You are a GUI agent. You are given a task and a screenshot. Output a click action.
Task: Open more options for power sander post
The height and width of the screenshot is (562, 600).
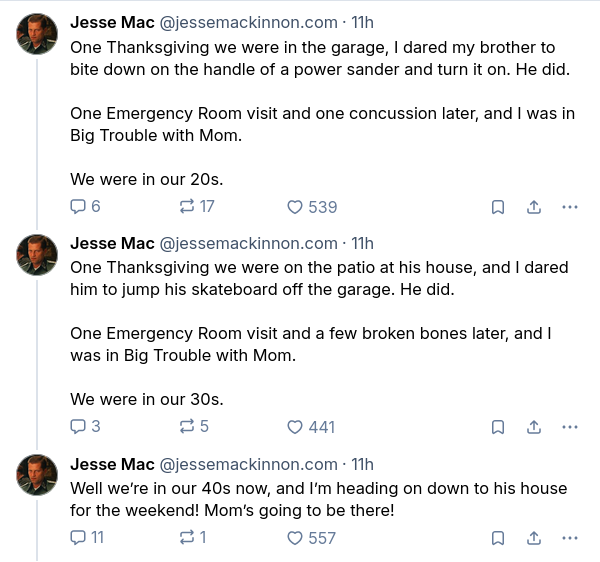570,207
